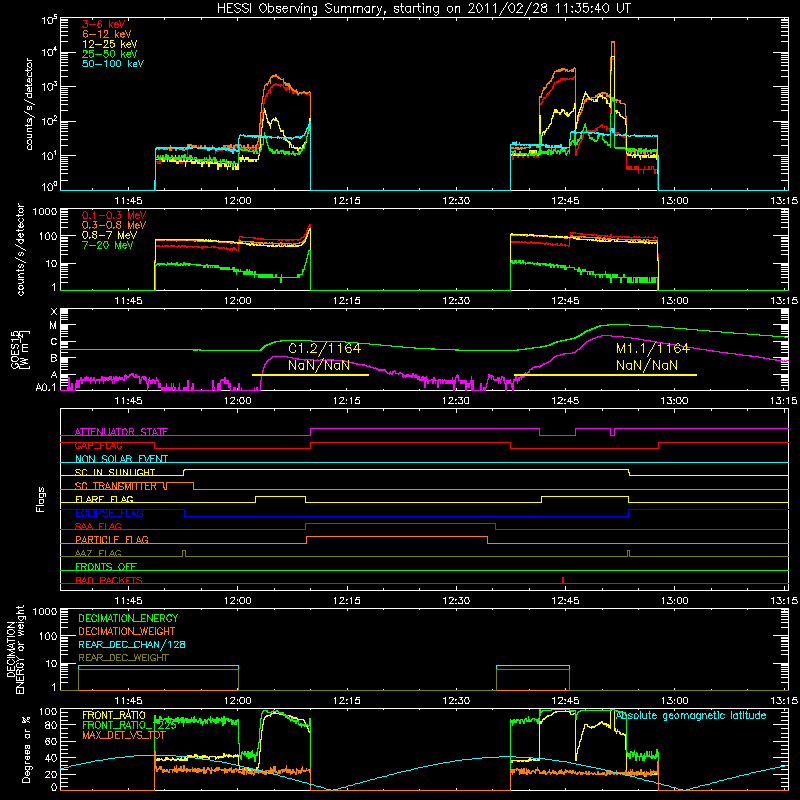Click the red BAD_PACKETS spike near 12:45
Viewport: 800px width, 800px height.
pos(563,580)
